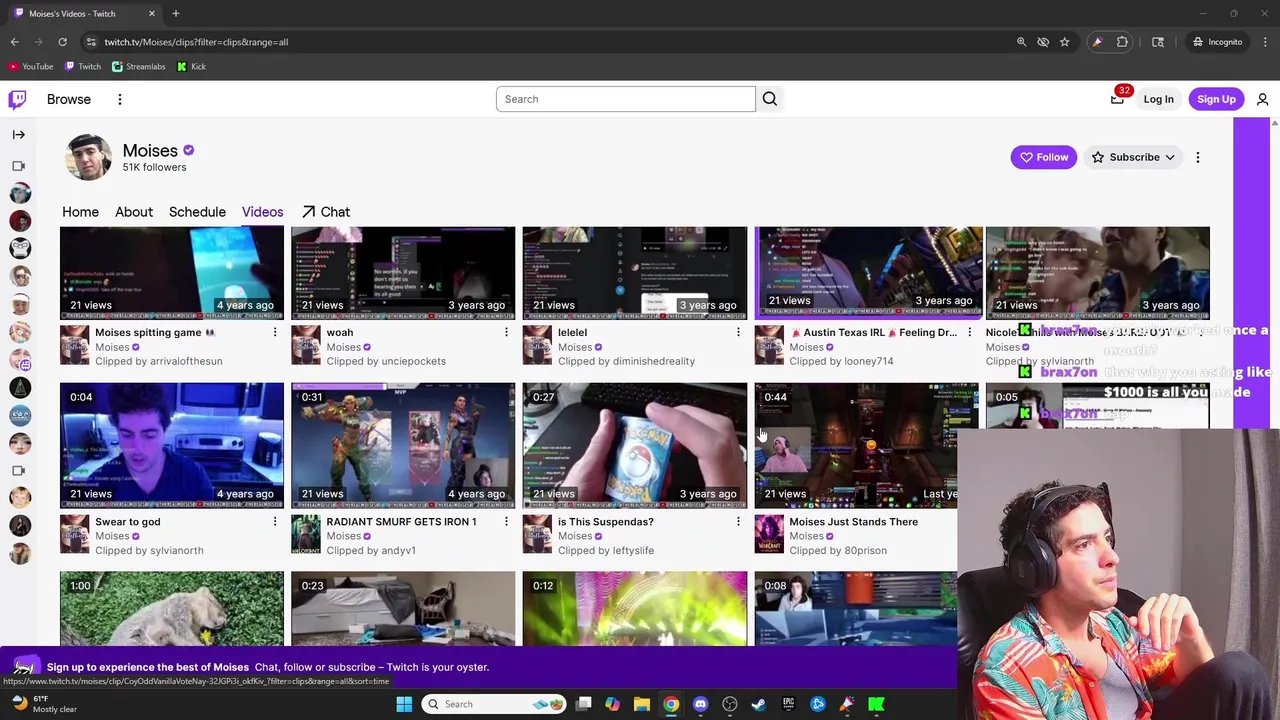Play the 1:00 koala clip thumbnail
This screenshot has width=1280, height=720.
(x=172, y=609)
